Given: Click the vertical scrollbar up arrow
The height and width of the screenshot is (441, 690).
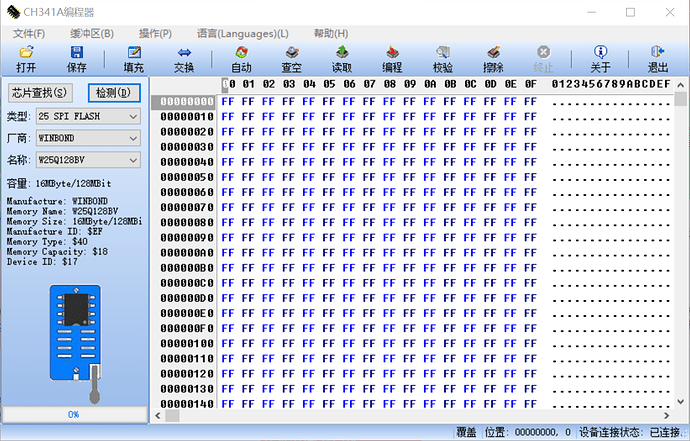Looking at the screenshot, I should pyautogui.click(x=680, y=85).
